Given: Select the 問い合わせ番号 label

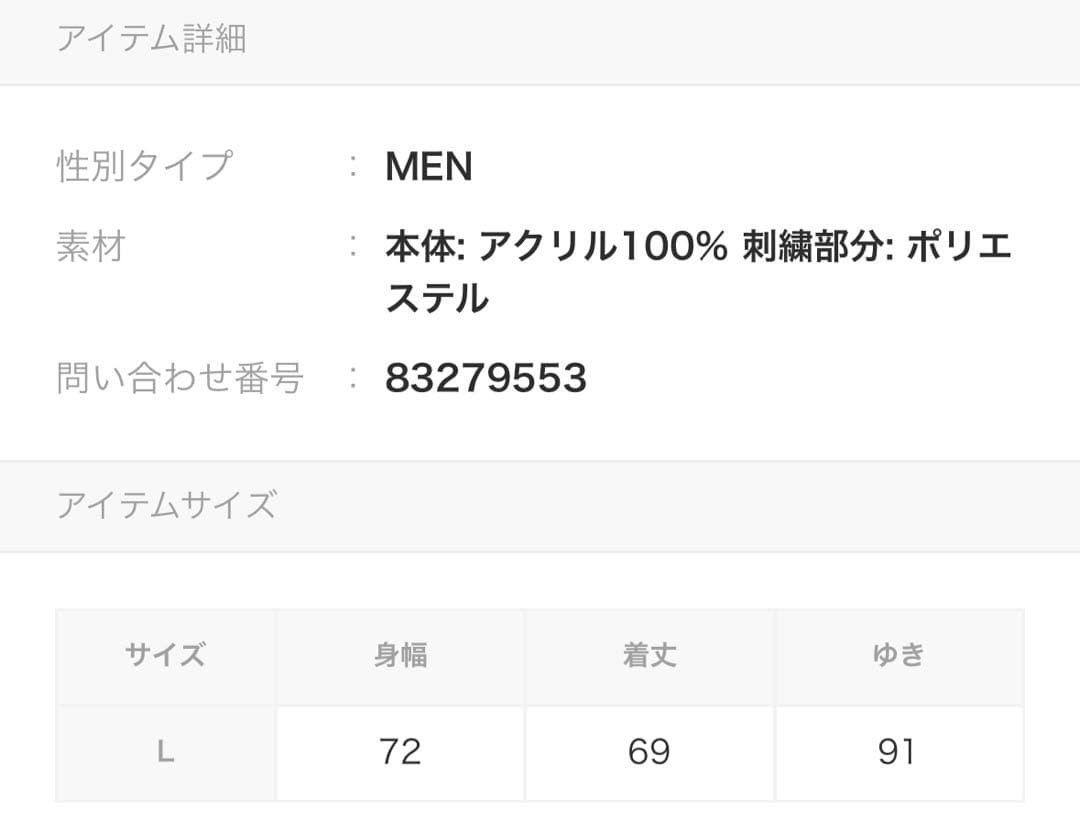Looking at the screenshot, I should 180,378.
